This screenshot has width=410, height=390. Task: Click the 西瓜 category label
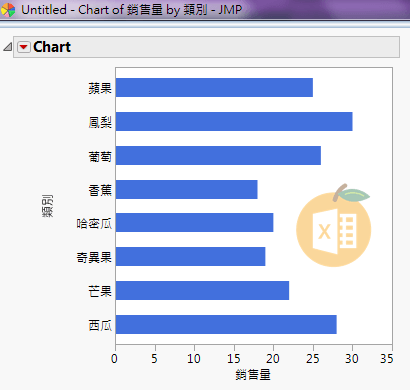coord(100,325)
